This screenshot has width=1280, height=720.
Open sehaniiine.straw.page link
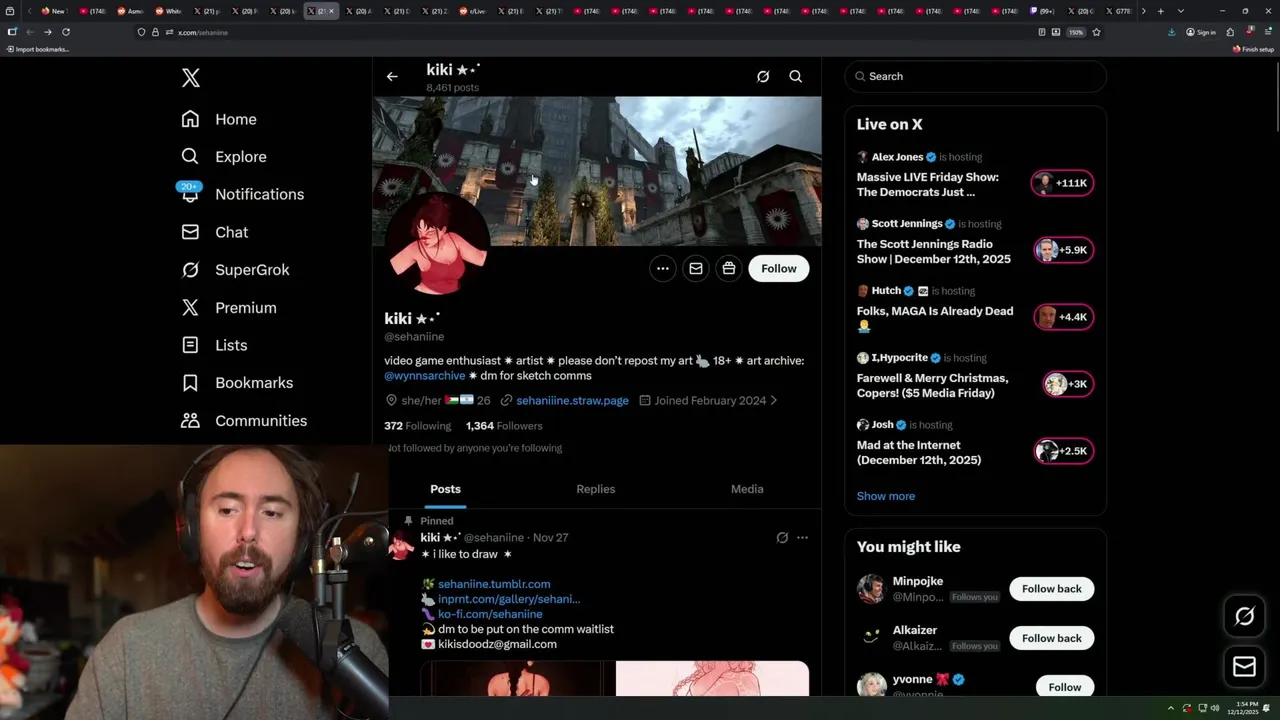(572, 400)
